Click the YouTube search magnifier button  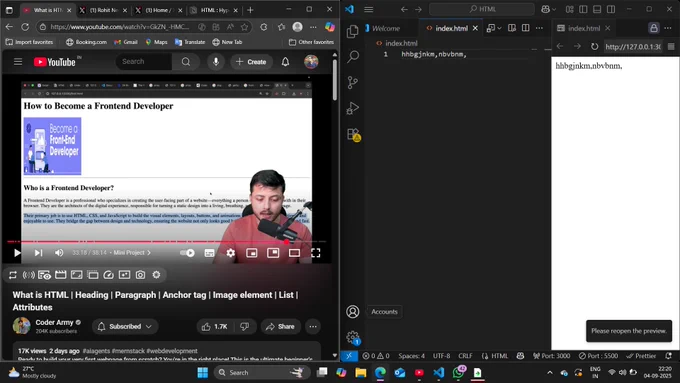(x=186, y=62)
